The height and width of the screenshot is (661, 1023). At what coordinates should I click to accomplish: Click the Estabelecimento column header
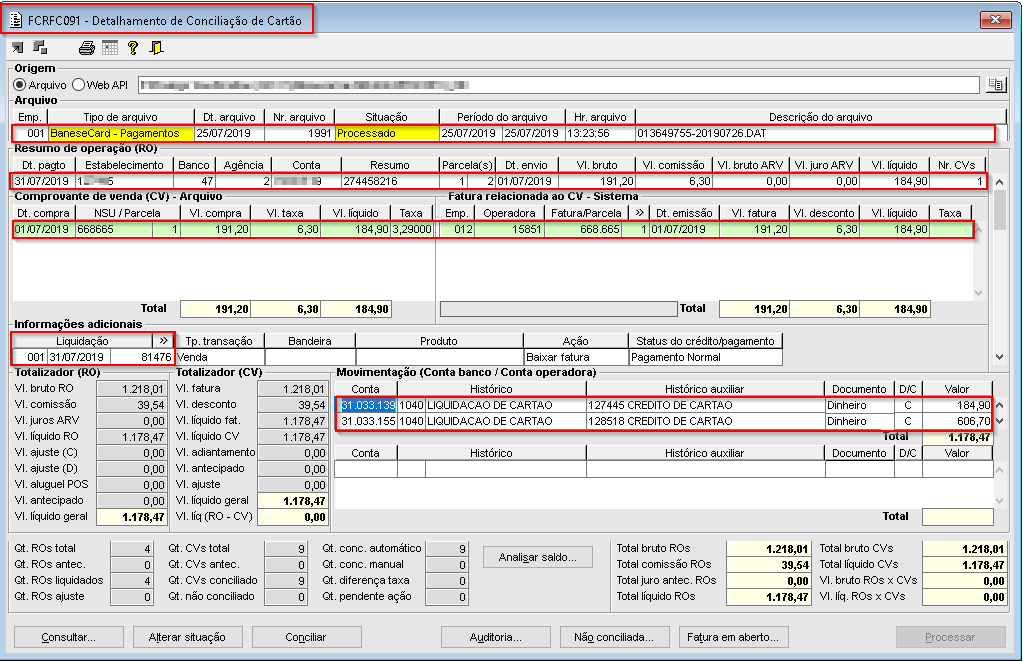(x=125, y=165)
